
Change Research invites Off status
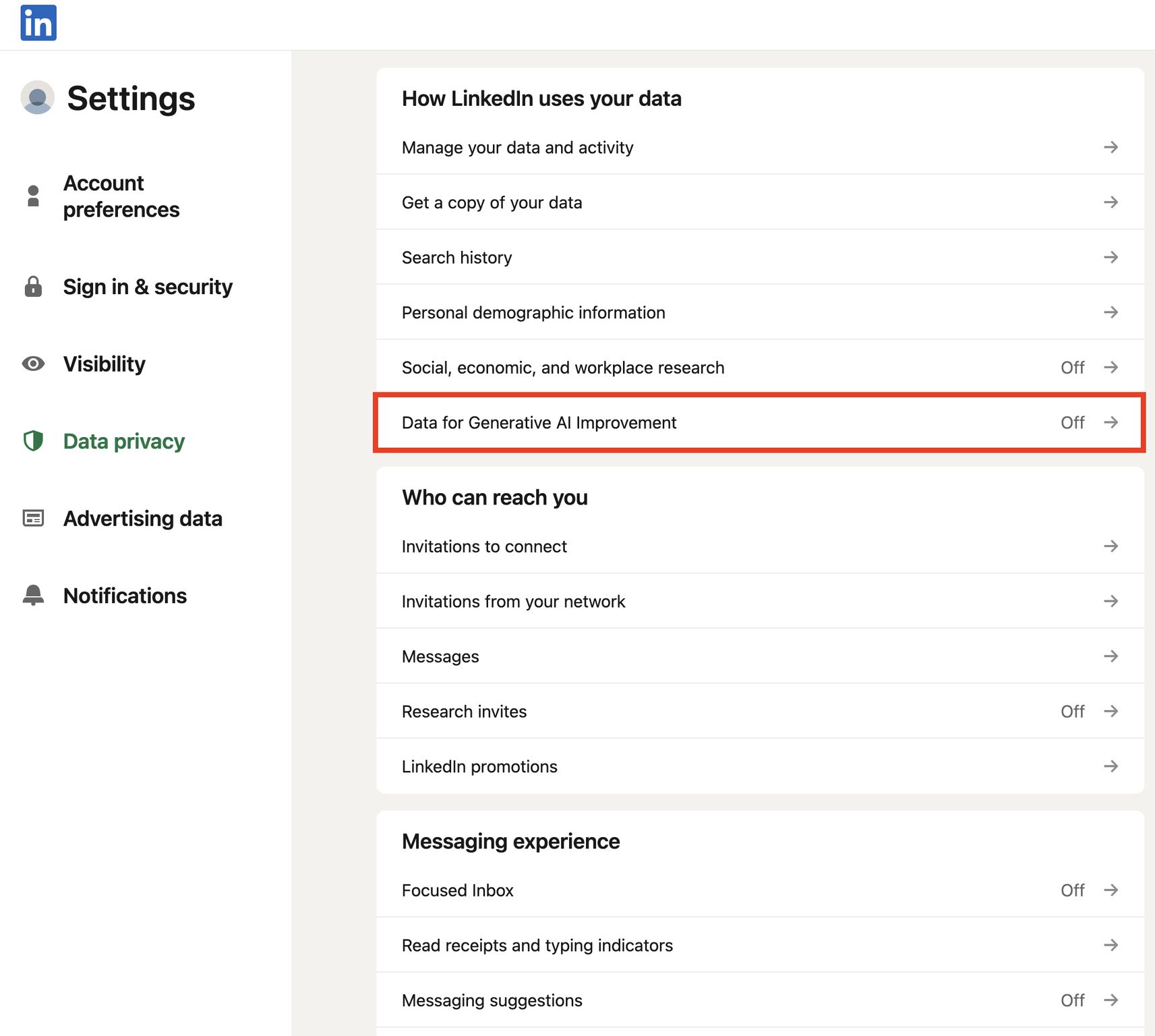[1072, 712]
